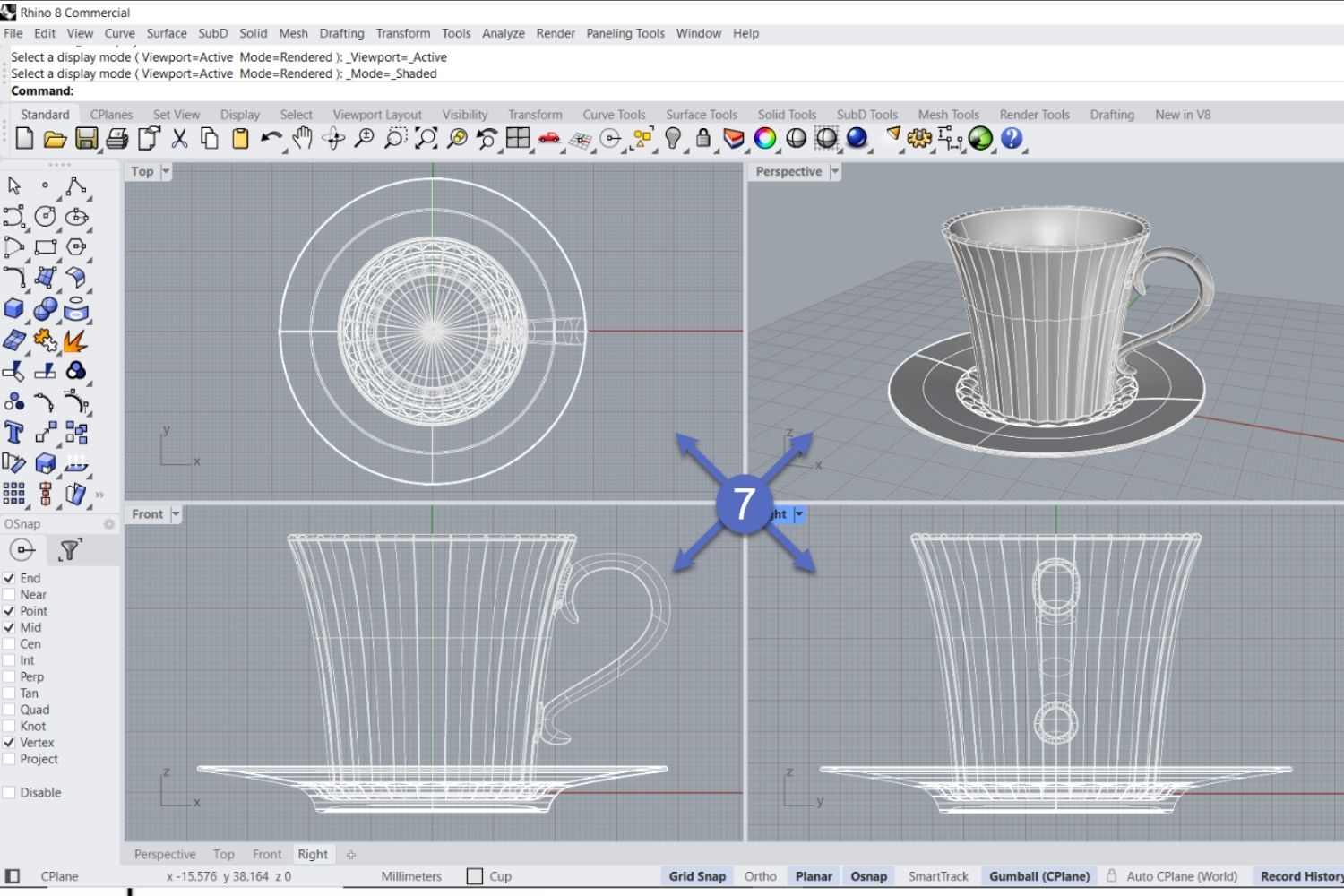Enable Ortho mode in the status bar
Screen dimensions: 1344x896
click(760, 875)
